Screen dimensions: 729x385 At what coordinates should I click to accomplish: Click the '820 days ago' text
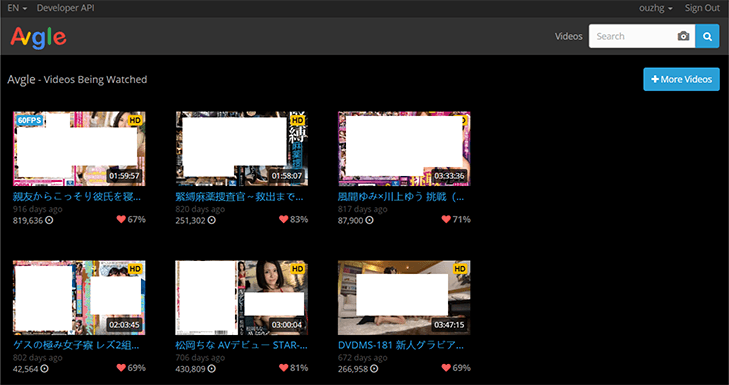[200, 209]
